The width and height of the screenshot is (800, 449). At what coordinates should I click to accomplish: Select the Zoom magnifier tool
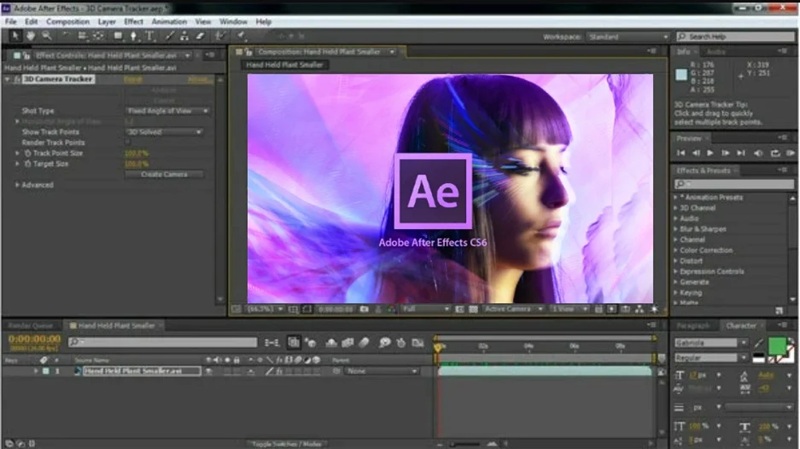pyautogui.click(x=46, y=36)
